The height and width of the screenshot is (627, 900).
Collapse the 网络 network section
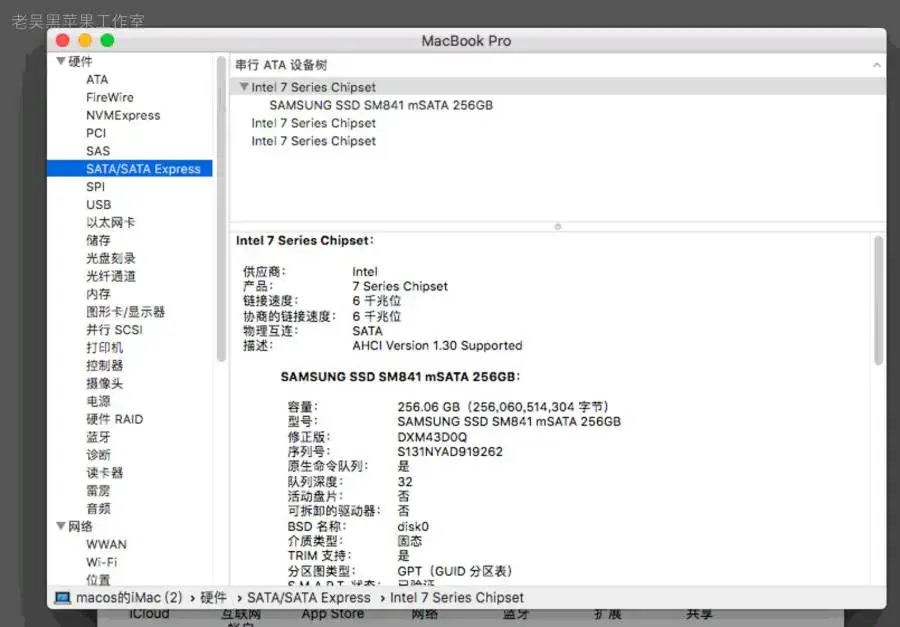pyautogui.click(x=61, y=526)
